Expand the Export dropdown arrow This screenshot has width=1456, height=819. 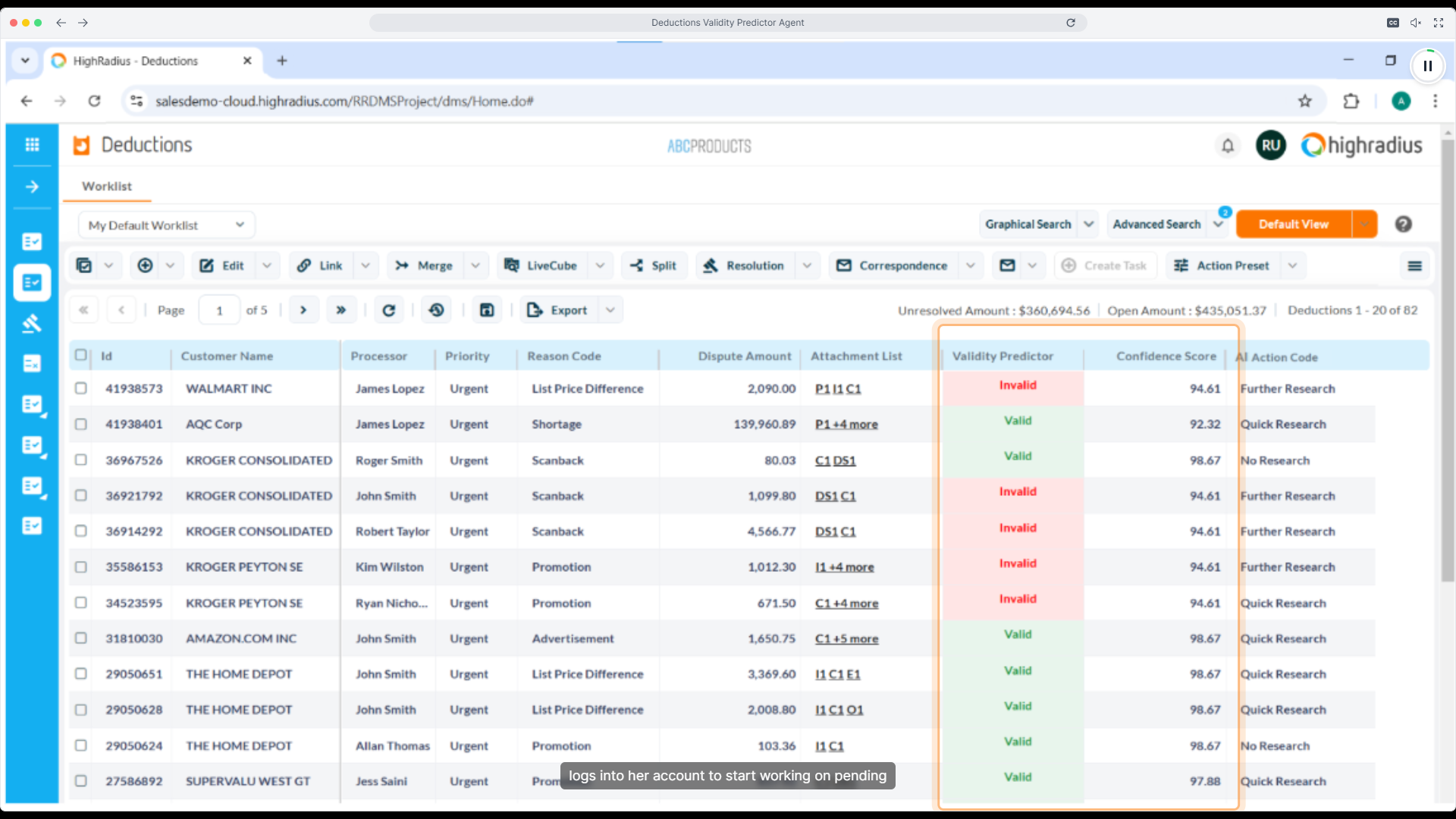coord(610,310)
